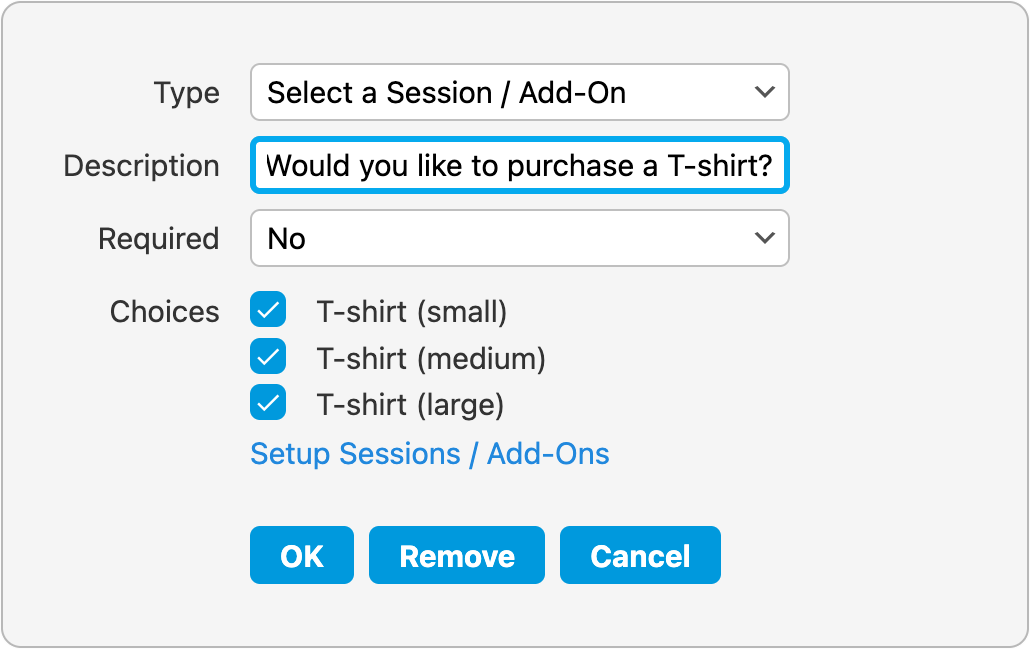Disable the T-shirt (large) checkbox
Viewport: 1030px width, 649px height.
pos(268,403)
